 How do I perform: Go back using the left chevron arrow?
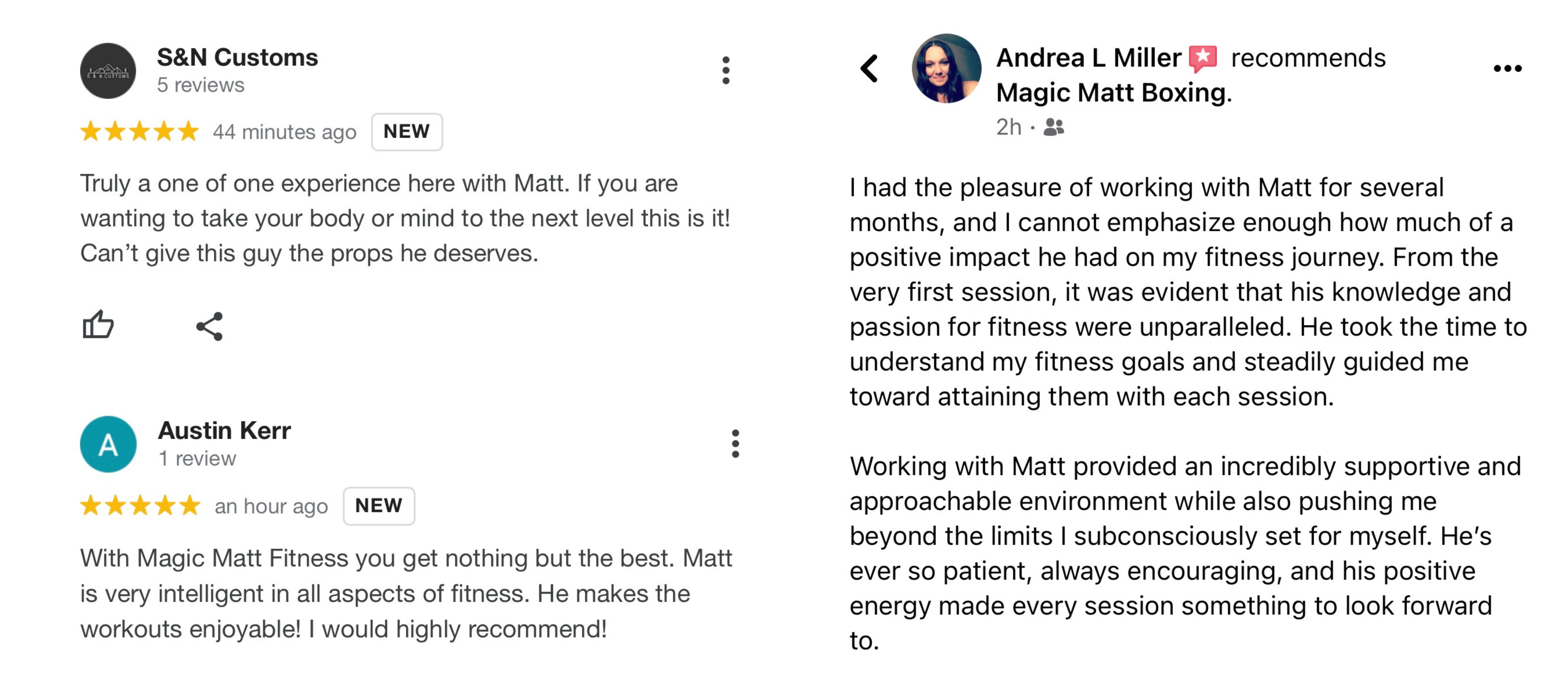869,68
